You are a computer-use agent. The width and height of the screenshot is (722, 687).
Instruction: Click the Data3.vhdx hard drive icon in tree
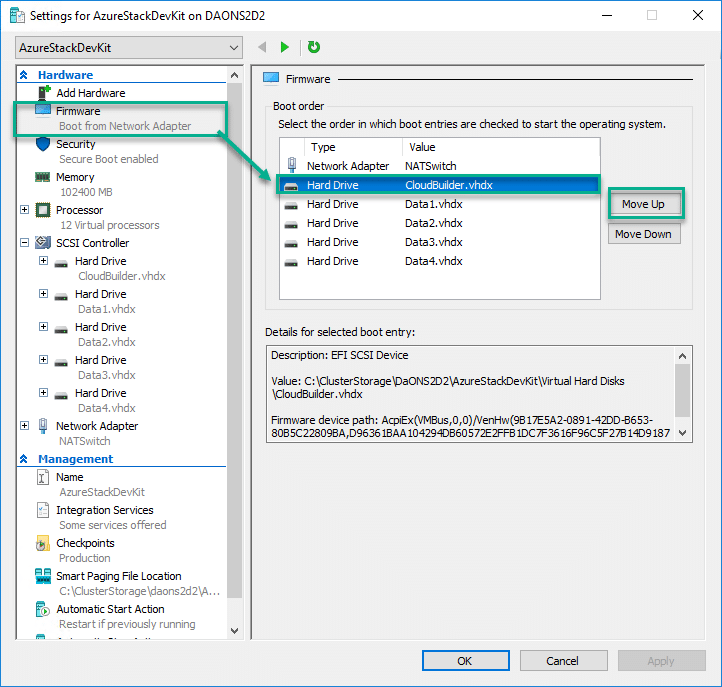[x=61, y=363]
